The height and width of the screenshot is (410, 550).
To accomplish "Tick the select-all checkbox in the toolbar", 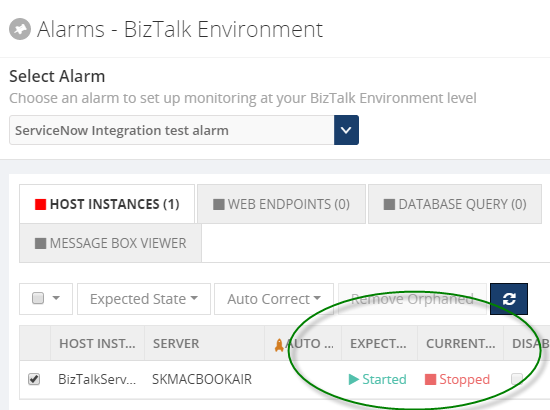I will (x=38, y=298).
